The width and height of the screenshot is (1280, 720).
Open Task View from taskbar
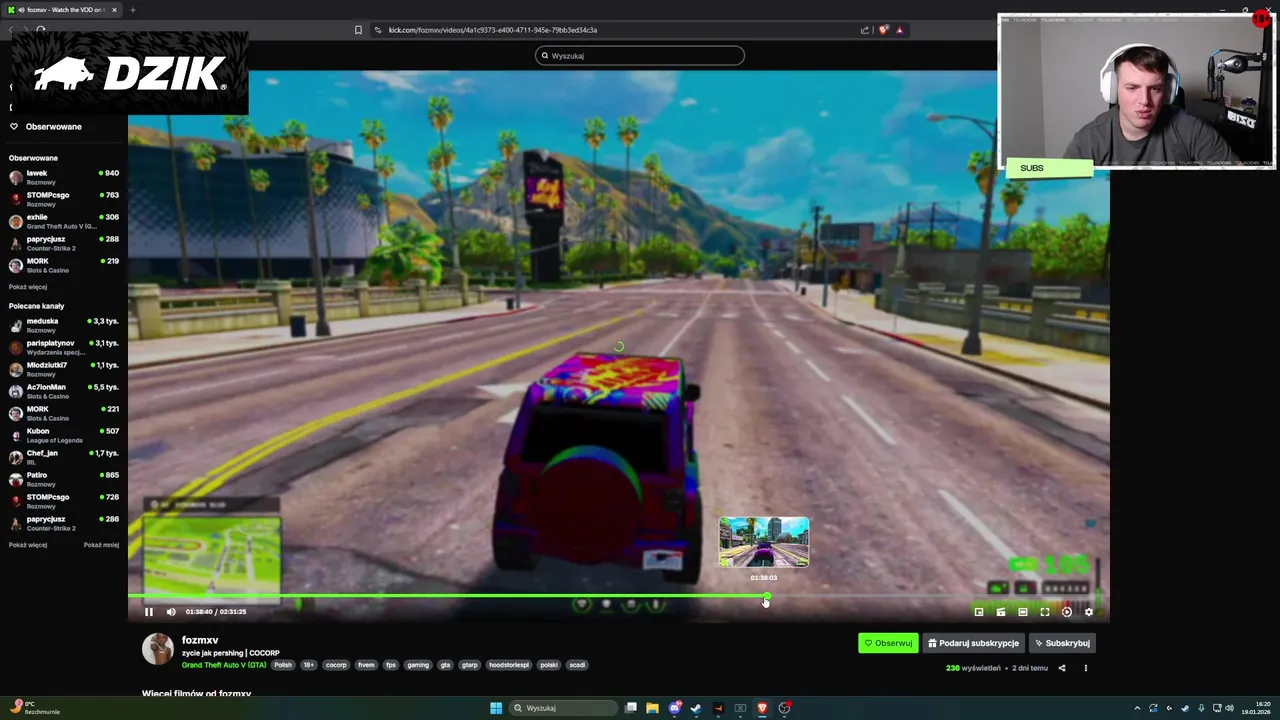coord(631,708)
